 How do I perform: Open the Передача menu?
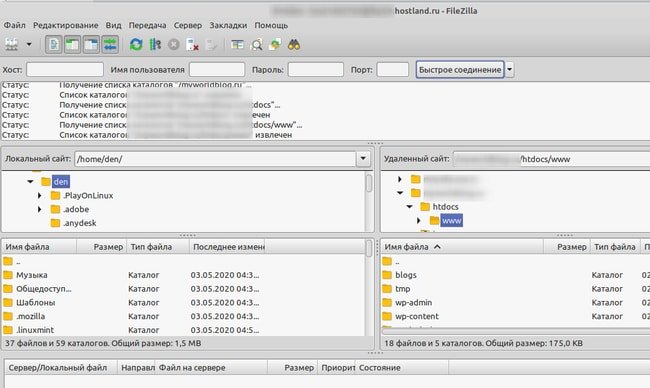147,25
